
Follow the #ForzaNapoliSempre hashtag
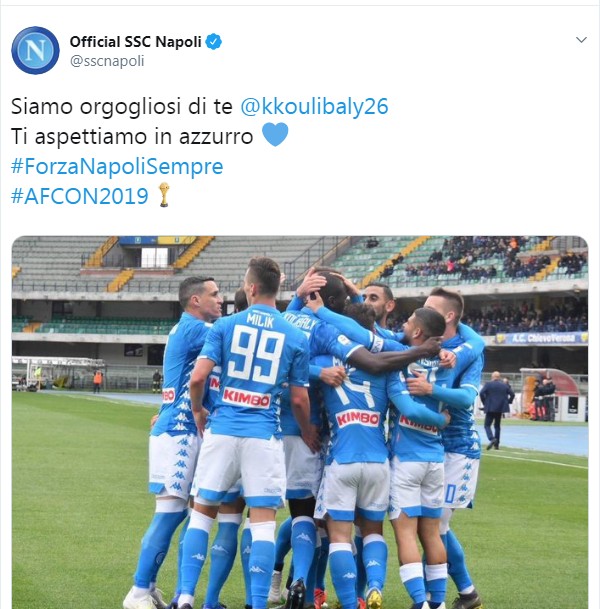click(117, 166)
